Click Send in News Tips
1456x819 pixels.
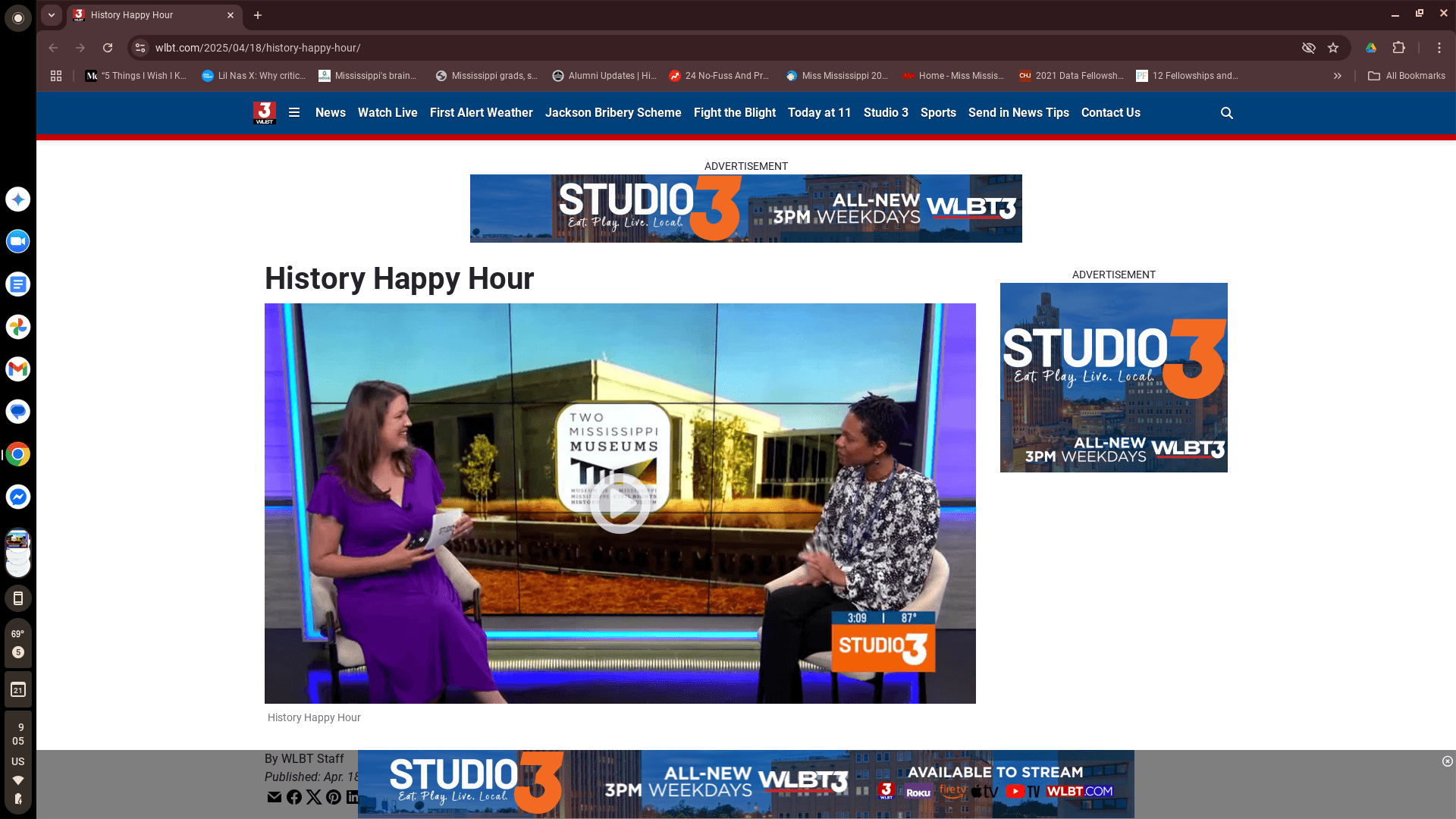tap(1018, 113)
